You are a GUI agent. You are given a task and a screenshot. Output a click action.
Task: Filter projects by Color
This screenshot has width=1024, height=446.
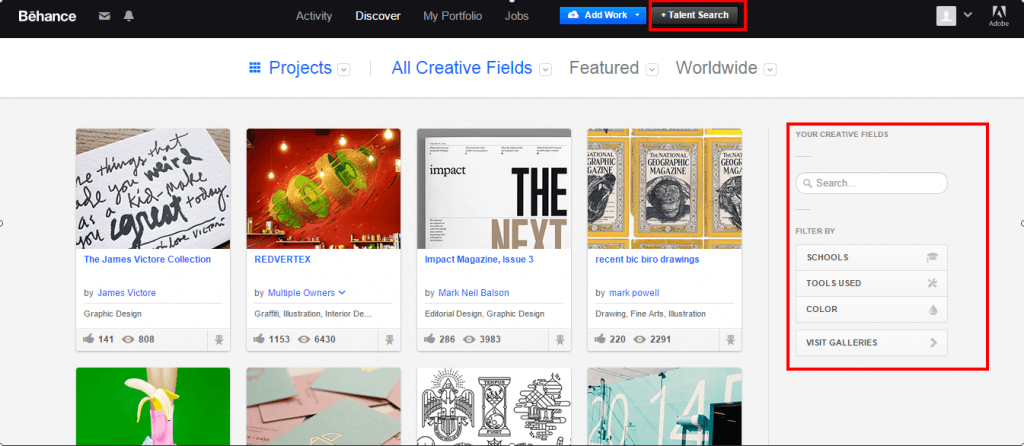point(871,310)
